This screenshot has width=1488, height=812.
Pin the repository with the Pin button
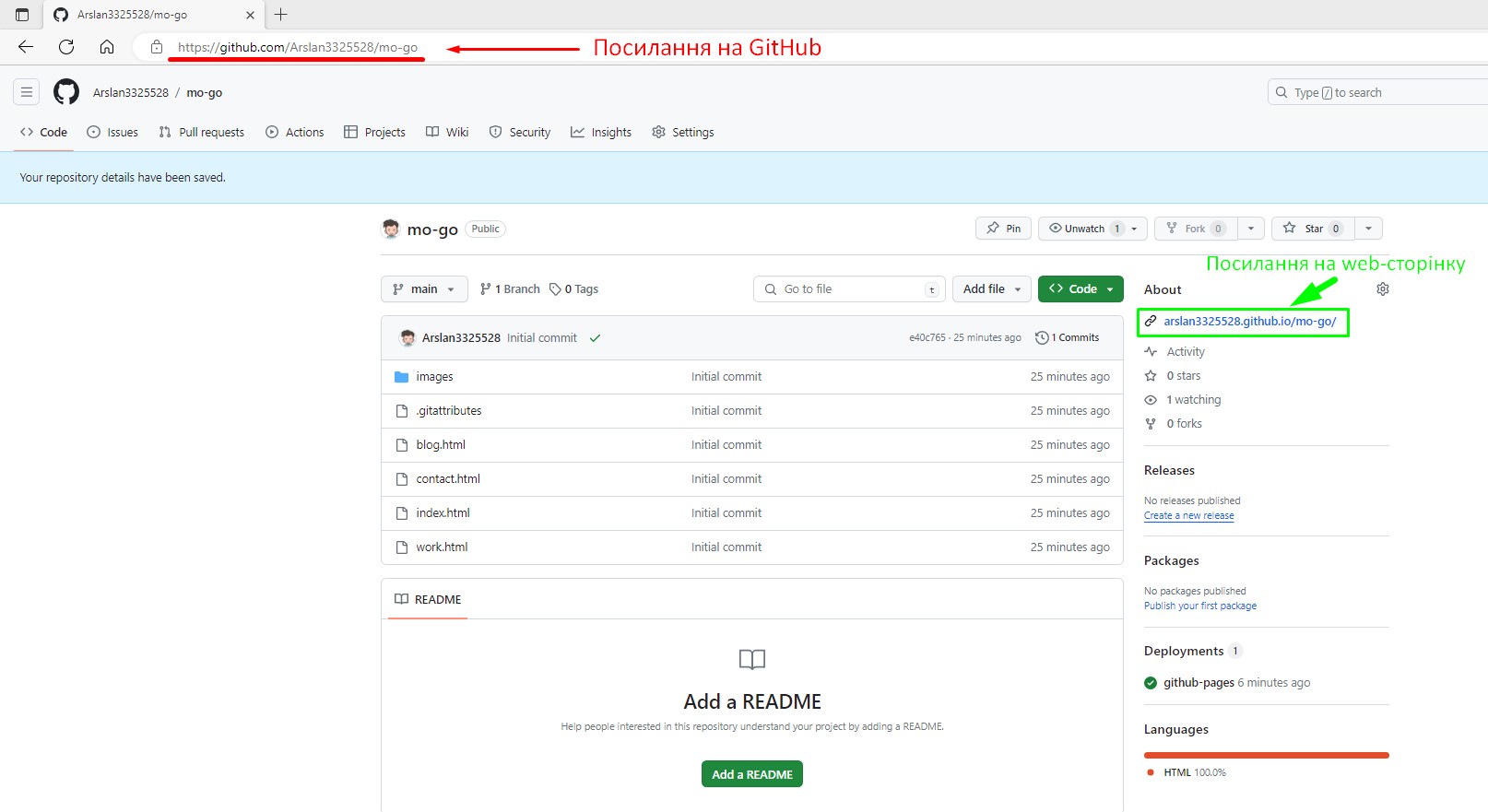tap(1003, 229)
